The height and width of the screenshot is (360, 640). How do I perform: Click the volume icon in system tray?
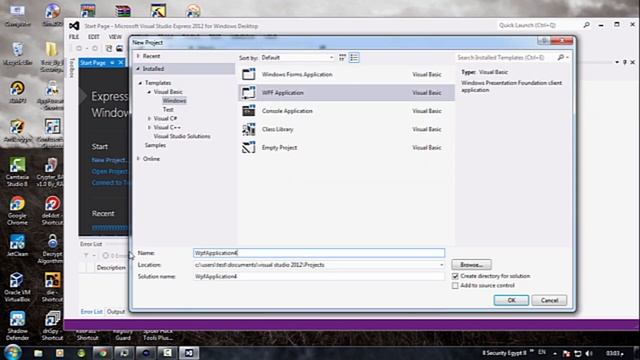tap(589, 353)
